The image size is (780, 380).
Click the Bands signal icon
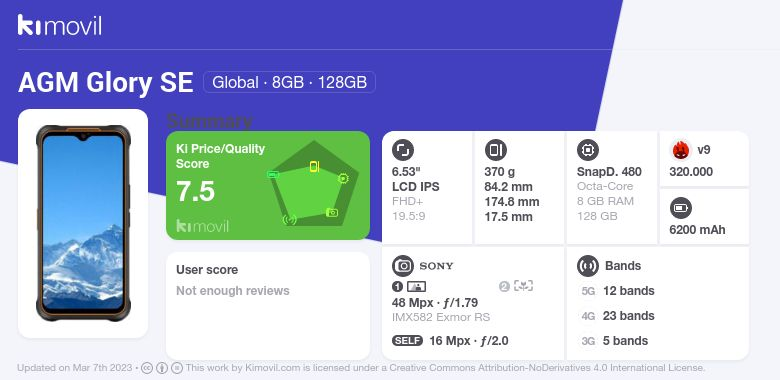587,266
